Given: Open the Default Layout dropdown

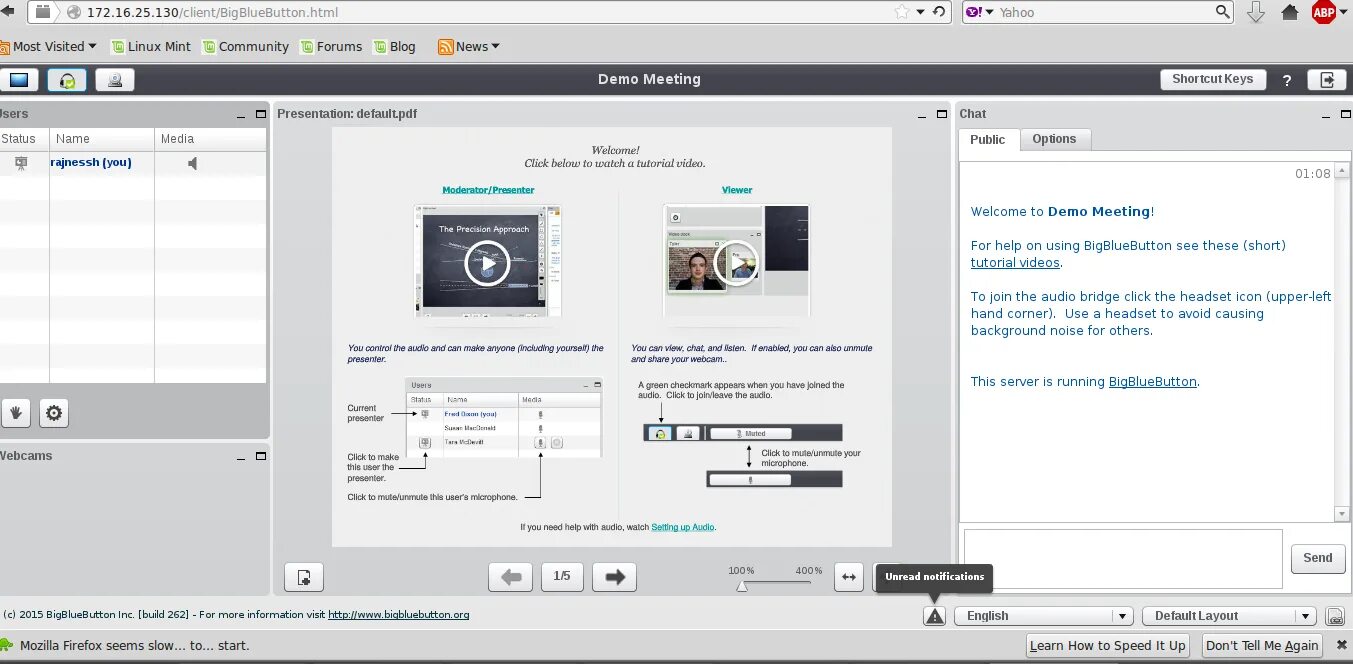Looking at the screenshot, I should pos(1229,616).
